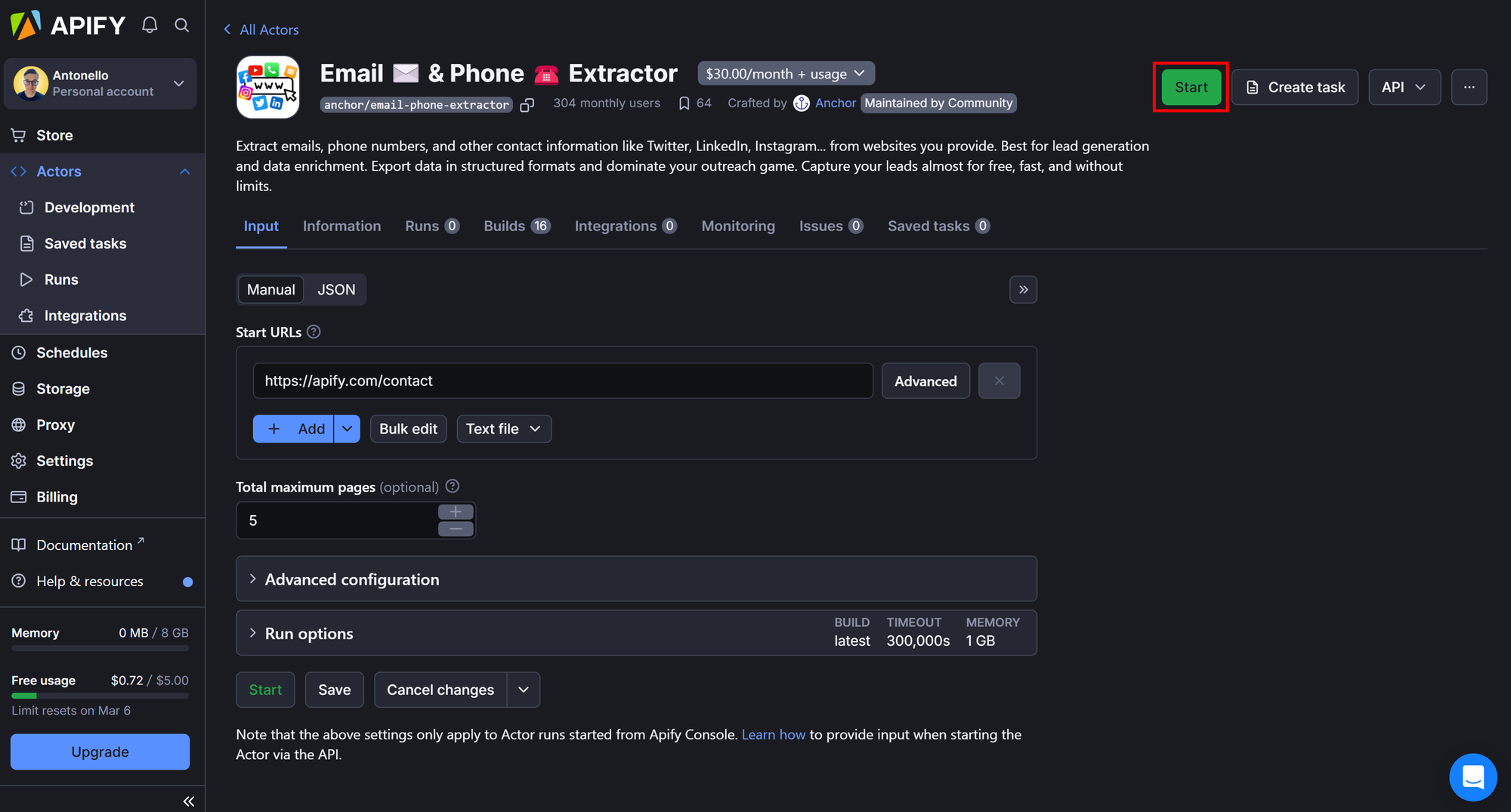
Task: Open the chat support widget
Action: click(1472, 776)
